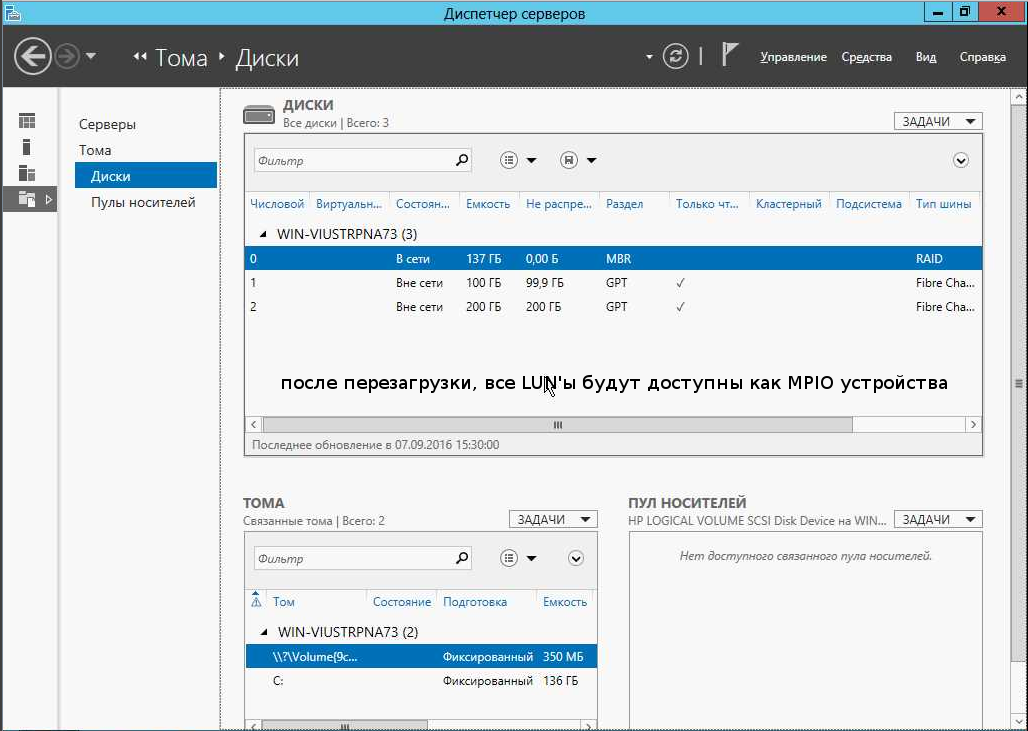Click main vertical scrollbar thumb

pos(1019,384)
